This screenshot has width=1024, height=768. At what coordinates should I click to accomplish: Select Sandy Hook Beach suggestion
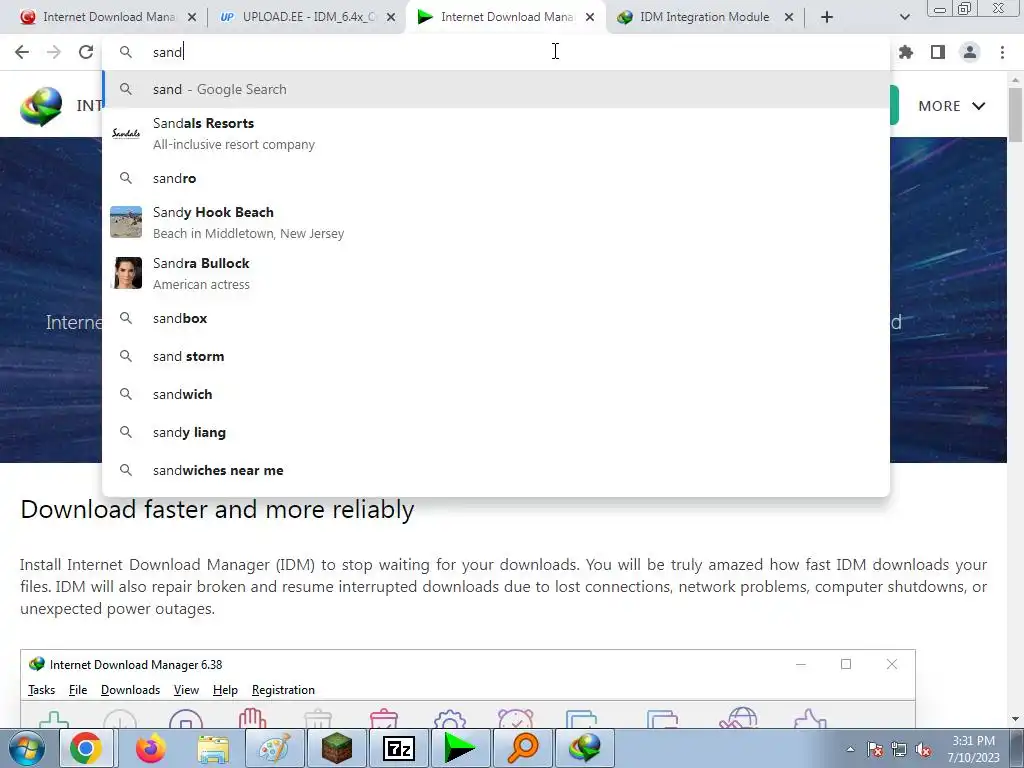496,223
